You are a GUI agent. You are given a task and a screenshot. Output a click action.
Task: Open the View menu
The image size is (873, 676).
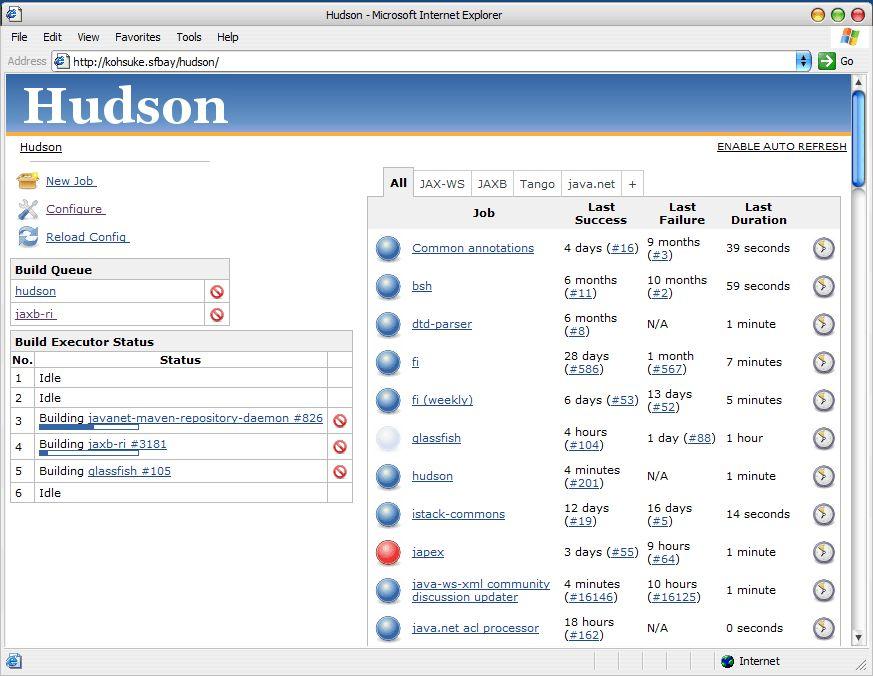[x=88, y=37]
